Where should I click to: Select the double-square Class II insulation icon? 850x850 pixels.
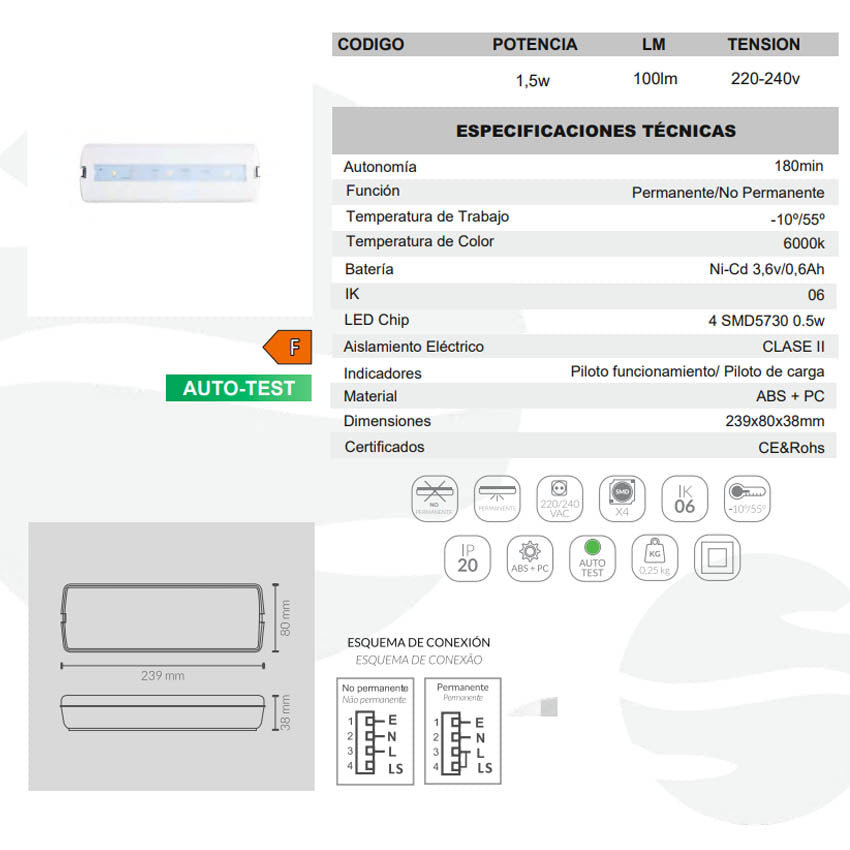coord(717,558)
